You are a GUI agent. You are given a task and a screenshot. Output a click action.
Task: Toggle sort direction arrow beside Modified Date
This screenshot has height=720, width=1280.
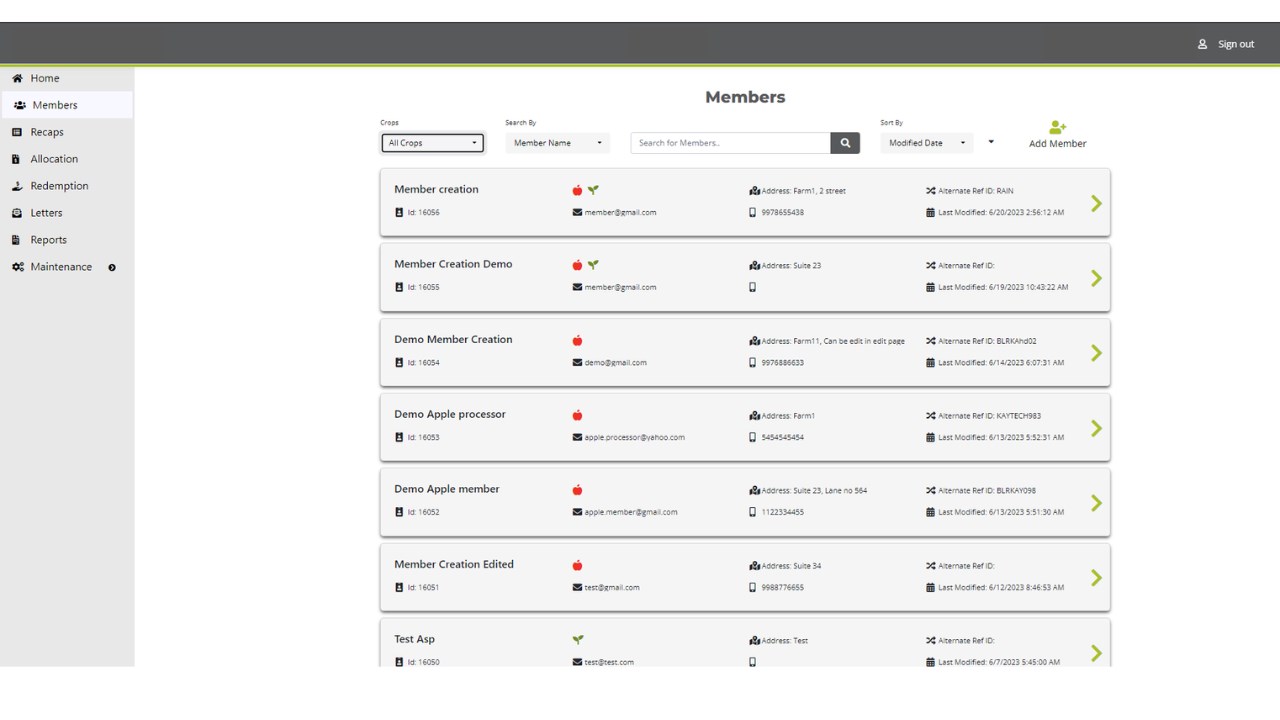coord(991,142)
